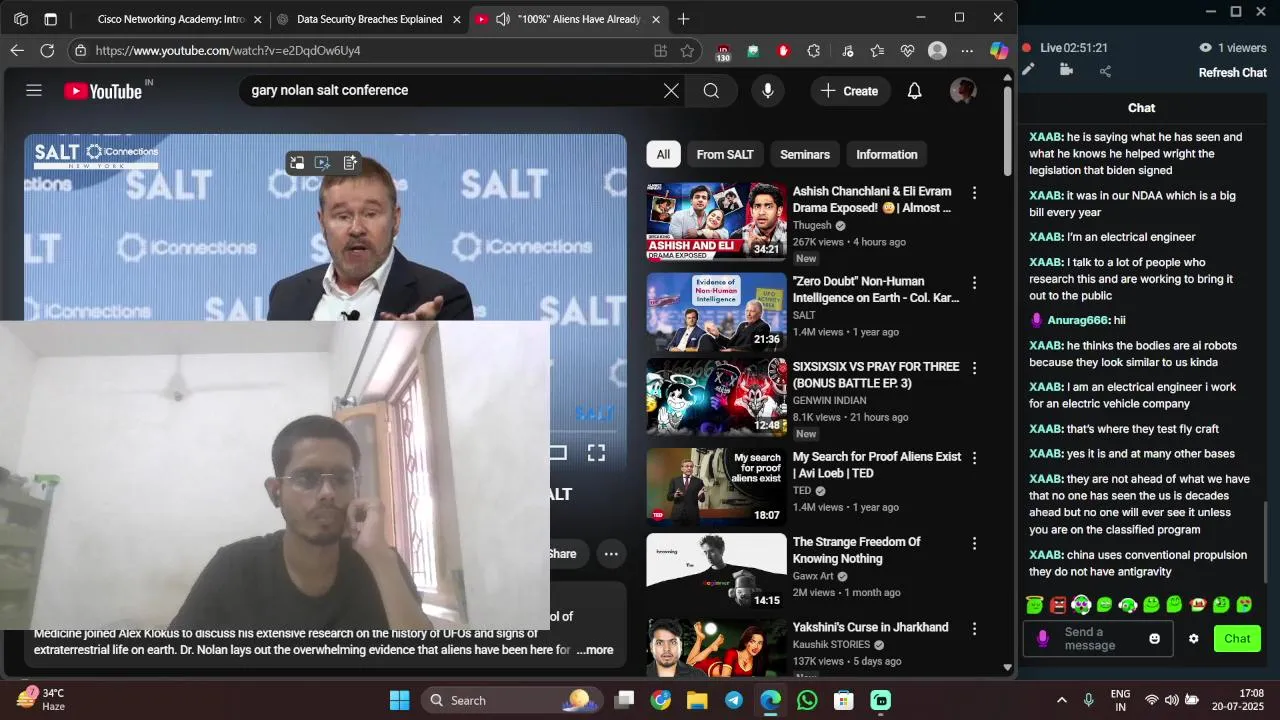Mute the tab via speaker icon
This screenshot has width=1280, height=720.
[x=502, y=19]
